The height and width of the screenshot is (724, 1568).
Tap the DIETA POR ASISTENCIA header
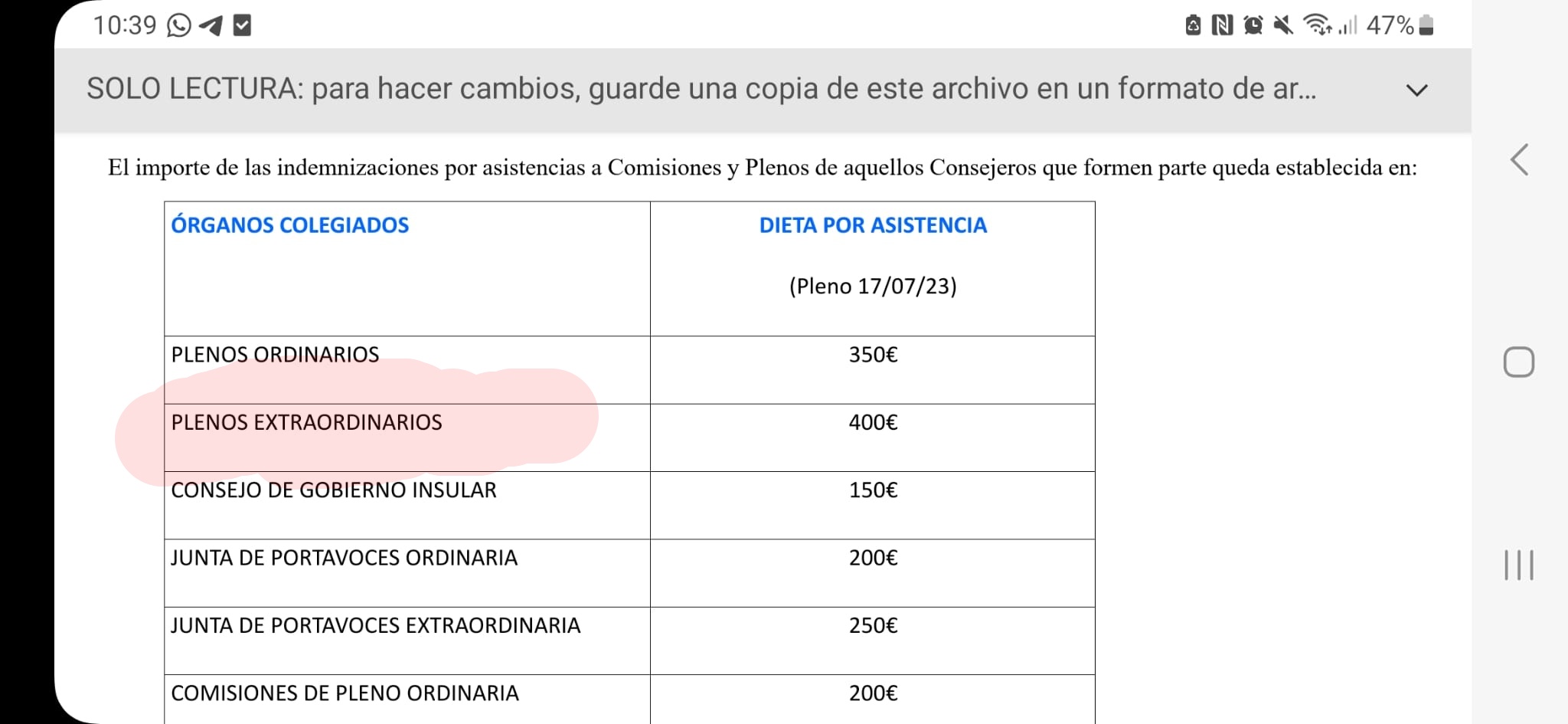point(872,224)
